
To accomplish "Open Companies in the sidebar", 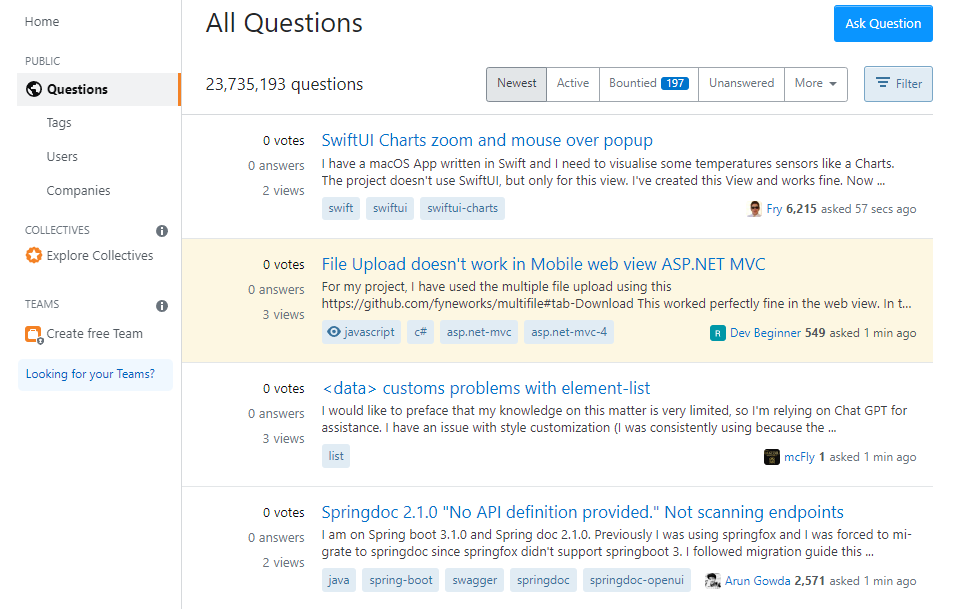I will (x=79, y=191).
